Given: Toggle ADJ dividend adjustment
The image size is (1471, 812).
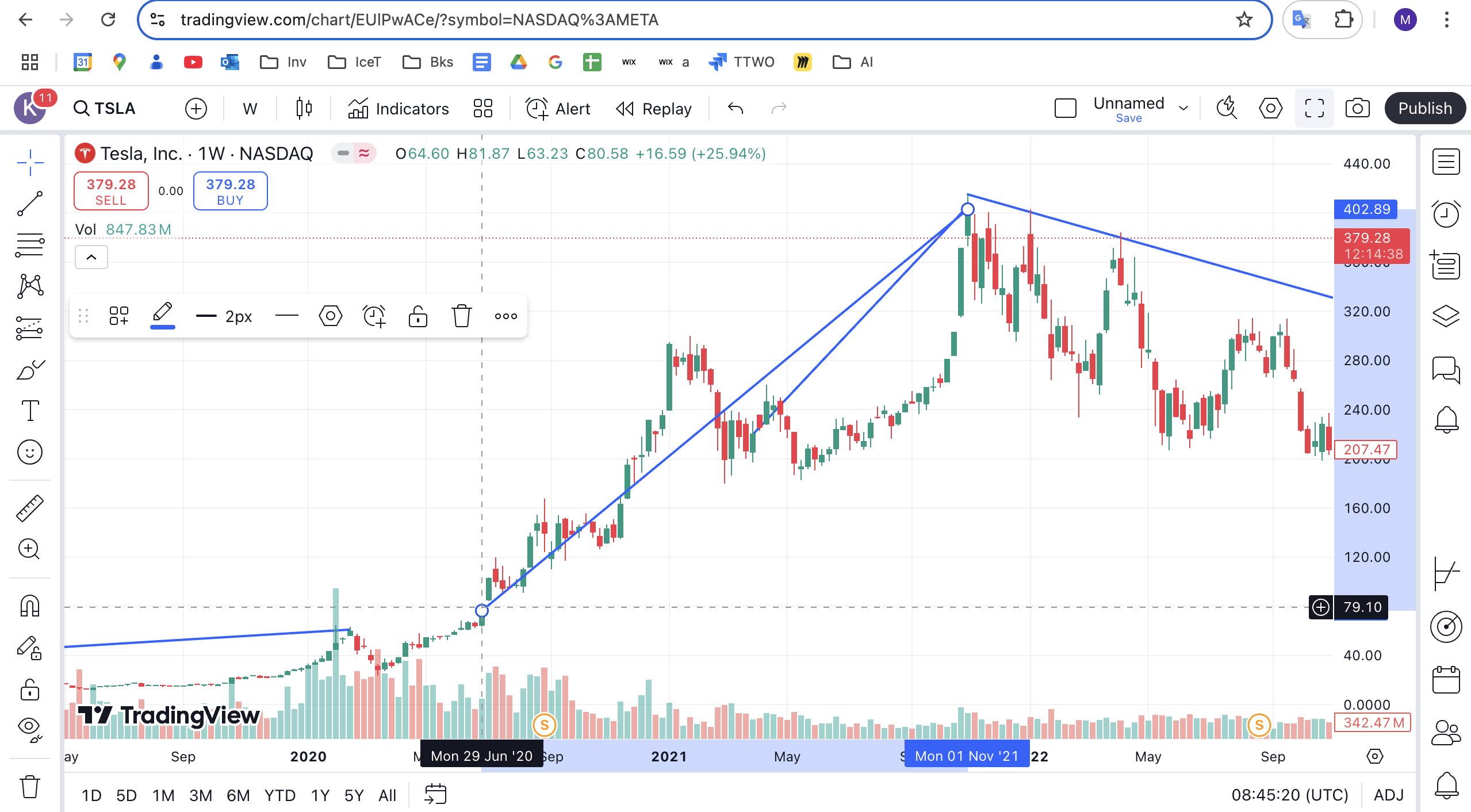Looking at the screenshot, I should 1388,795.
